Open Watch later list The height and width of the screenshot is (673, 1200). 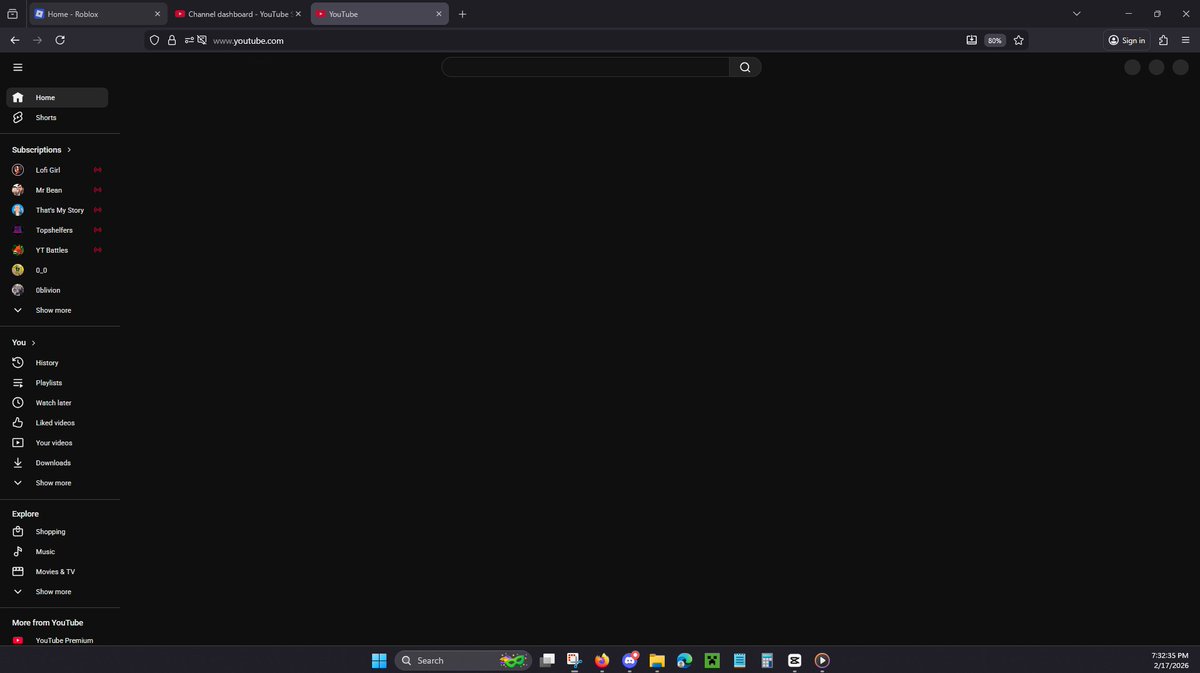tap(57, 403)
